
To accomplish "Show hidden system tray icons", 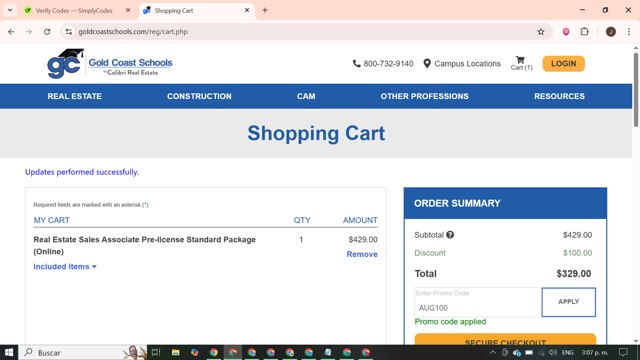I will click(493, 352).
